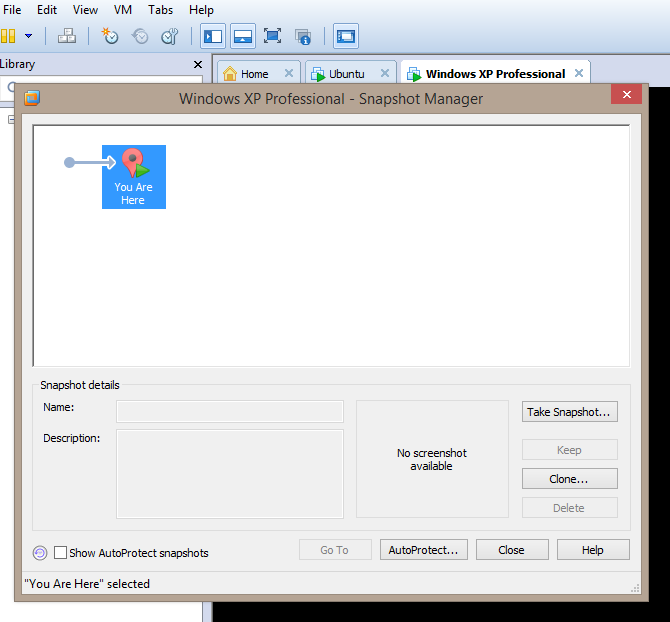Click Take Snapshot button
Viewport: 670px width, 622px height.
click(570, 412)
